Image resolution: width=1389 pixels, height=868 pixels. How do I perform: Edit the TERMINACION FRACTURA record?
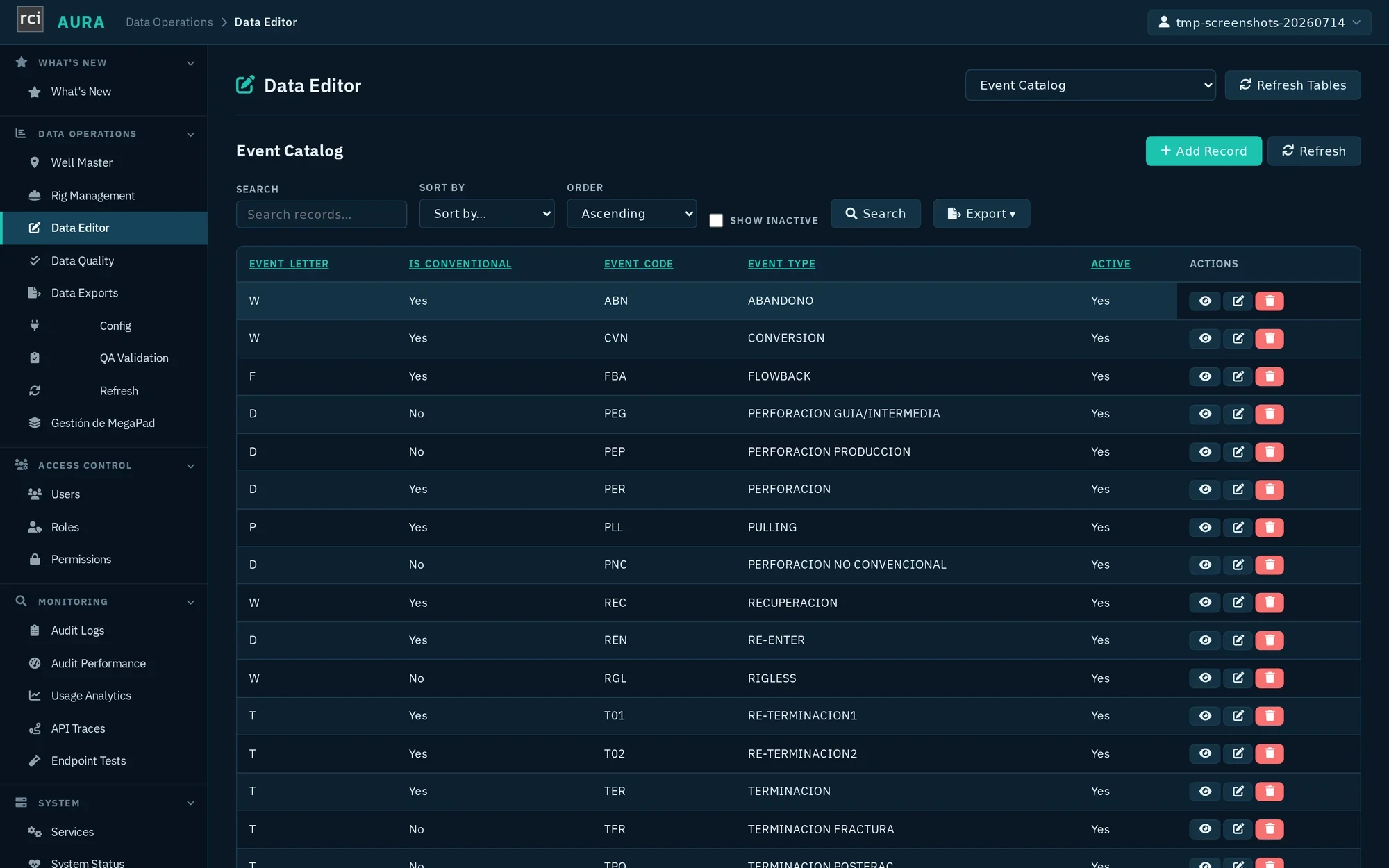click(x=1238, y=829)
